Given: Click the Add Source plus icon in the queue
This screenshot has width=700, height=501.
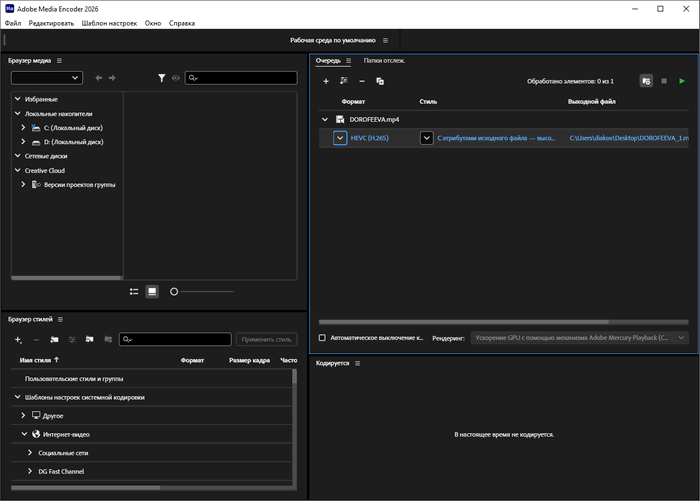Looking at the screenshot, I should [x=326, y=81].
